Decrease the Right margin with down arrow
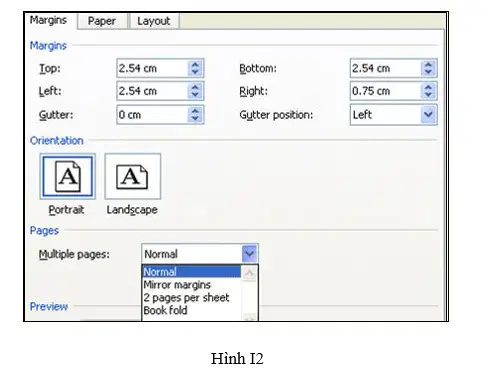502x370 pixels. [x=429, y=95]
